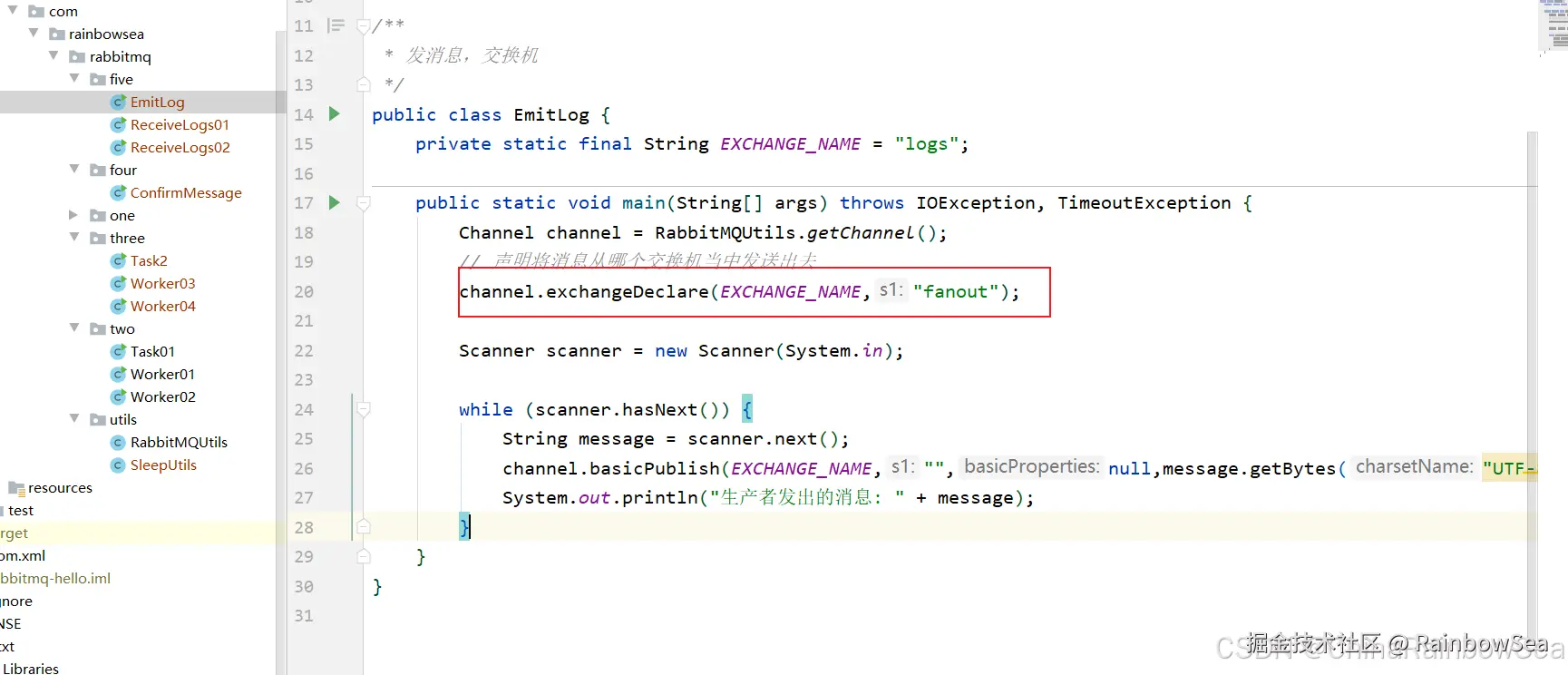Open the resources folder
The width and height of the screenshot is (1568, 675).
60,487
